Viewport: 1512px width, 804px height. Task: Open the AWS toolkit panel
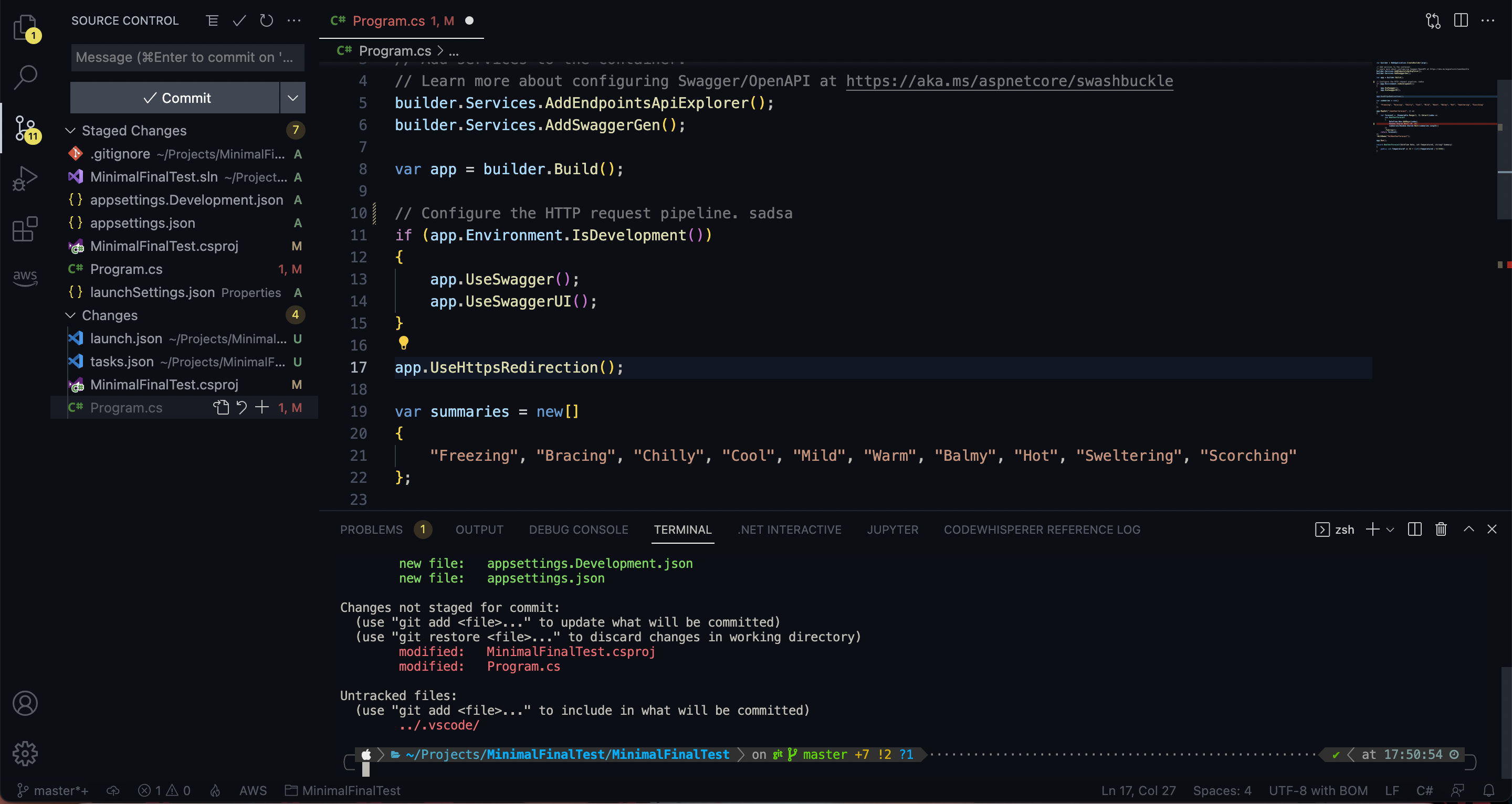(x=25, y=277)
